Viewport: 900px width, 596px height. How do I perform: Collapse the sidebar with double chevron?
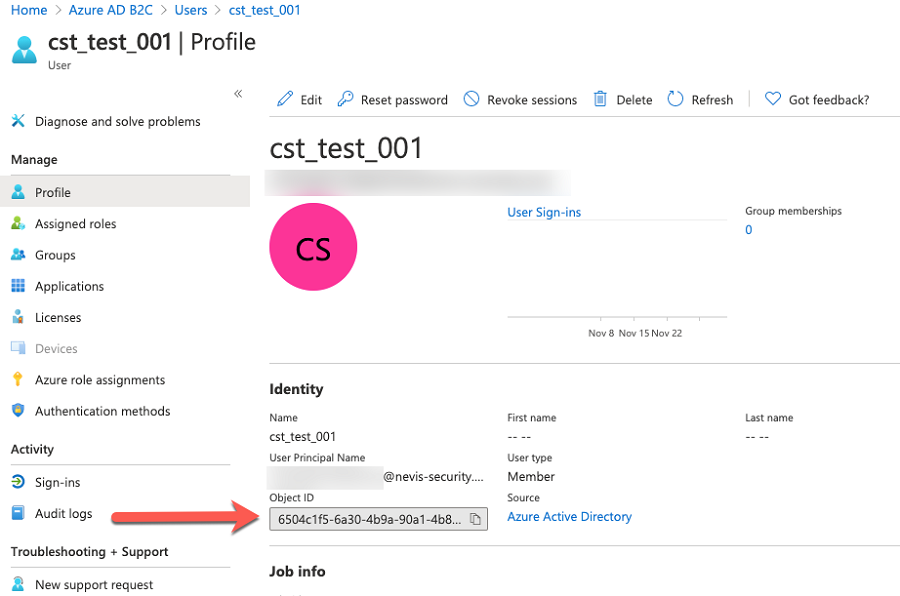[238, 94]
